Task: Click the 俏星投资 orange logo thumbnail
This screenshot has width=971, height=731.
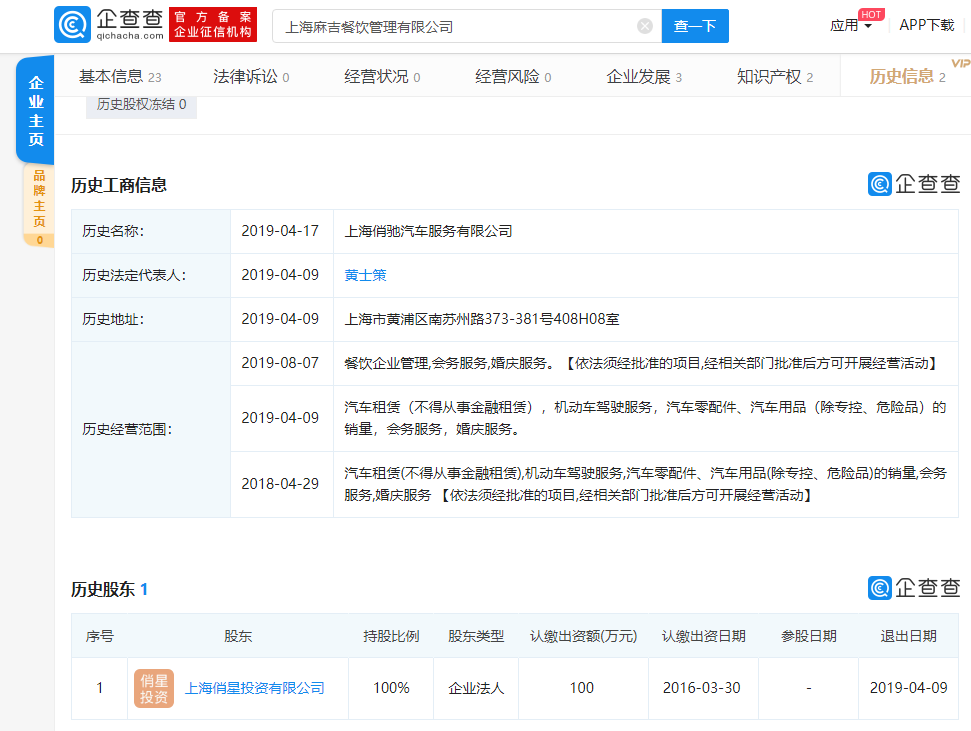Action: pos(154,688)
